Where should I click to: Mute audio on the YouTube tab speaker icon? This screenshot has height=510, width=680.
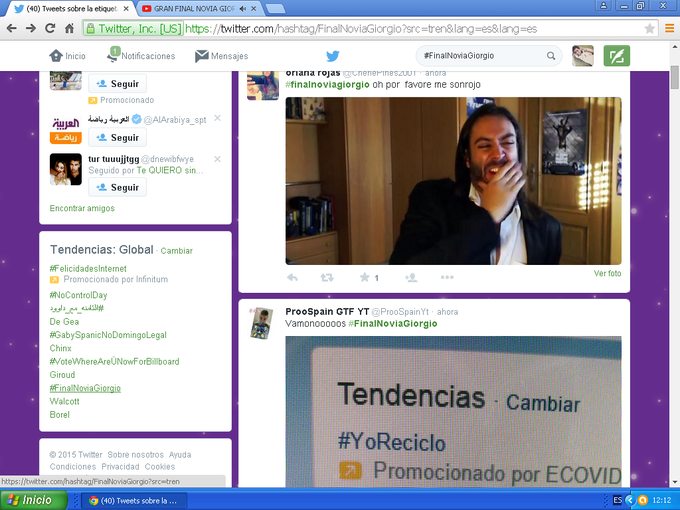(243, 9)
